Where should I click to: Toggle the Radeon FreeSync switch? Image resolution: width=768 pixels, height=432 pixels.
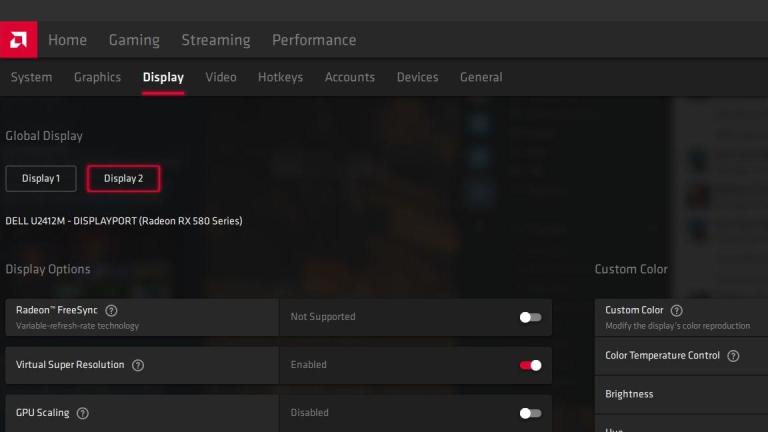coord(530,317)
